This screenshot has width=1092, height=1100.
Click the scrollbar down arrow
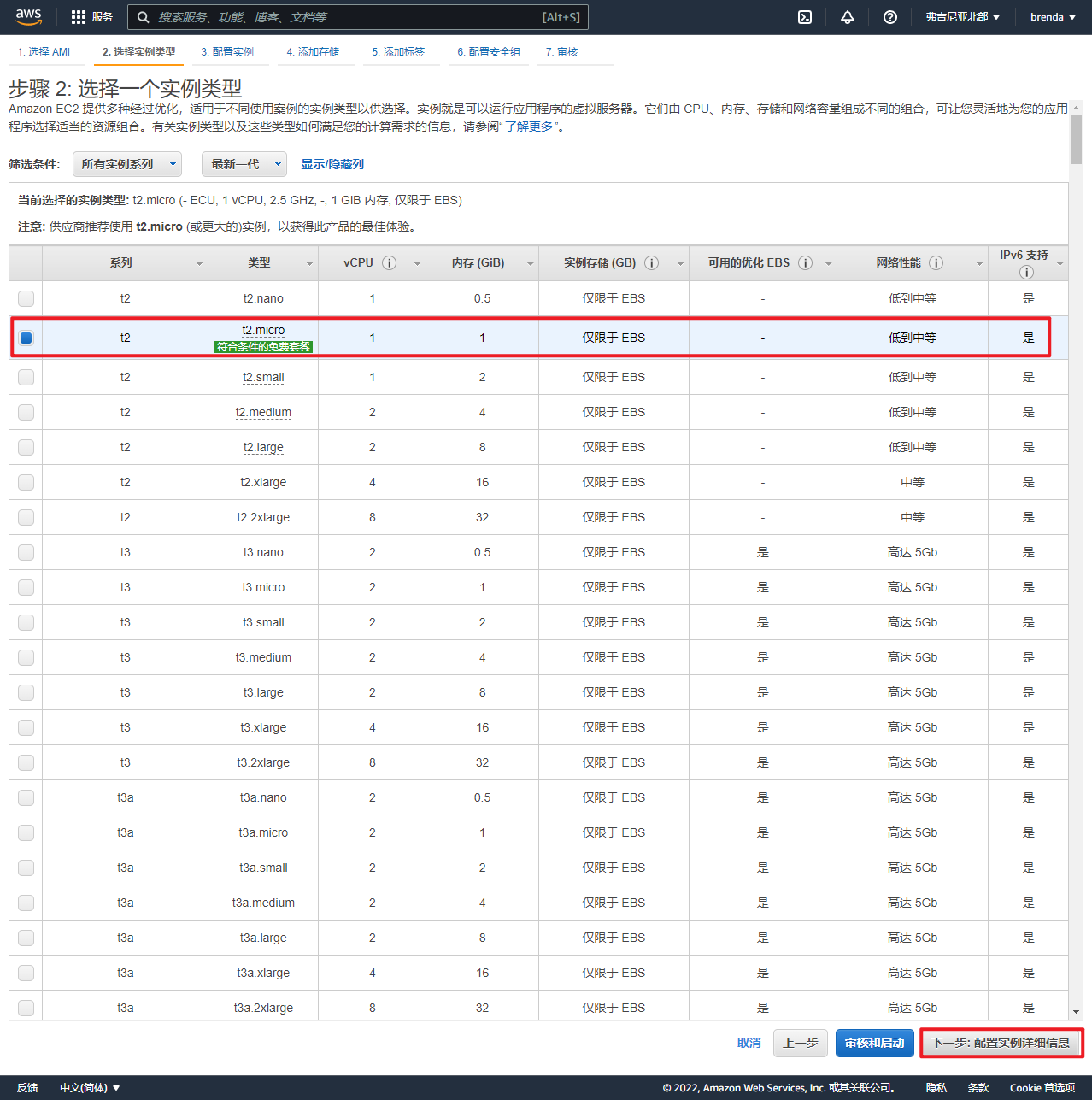(1076, 1012)
